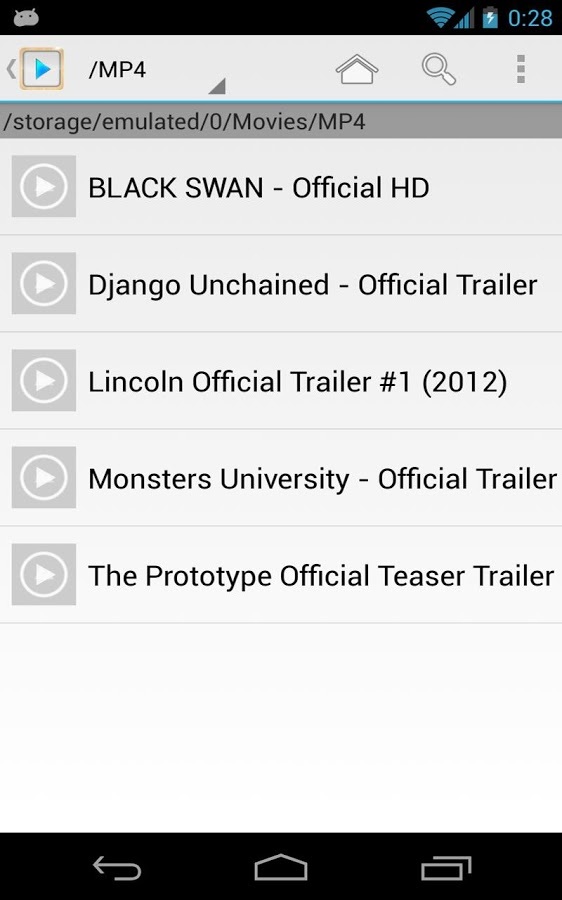Tap the Monsters University play thumbnail icon
The image size is (562, 900).
44,477
